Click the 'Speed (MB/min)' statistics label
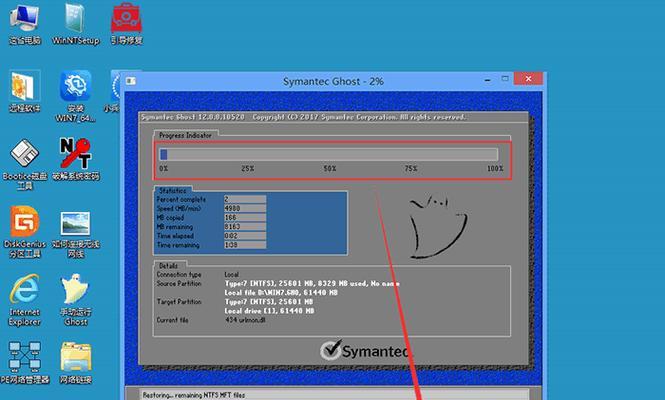 pos(179,208)
